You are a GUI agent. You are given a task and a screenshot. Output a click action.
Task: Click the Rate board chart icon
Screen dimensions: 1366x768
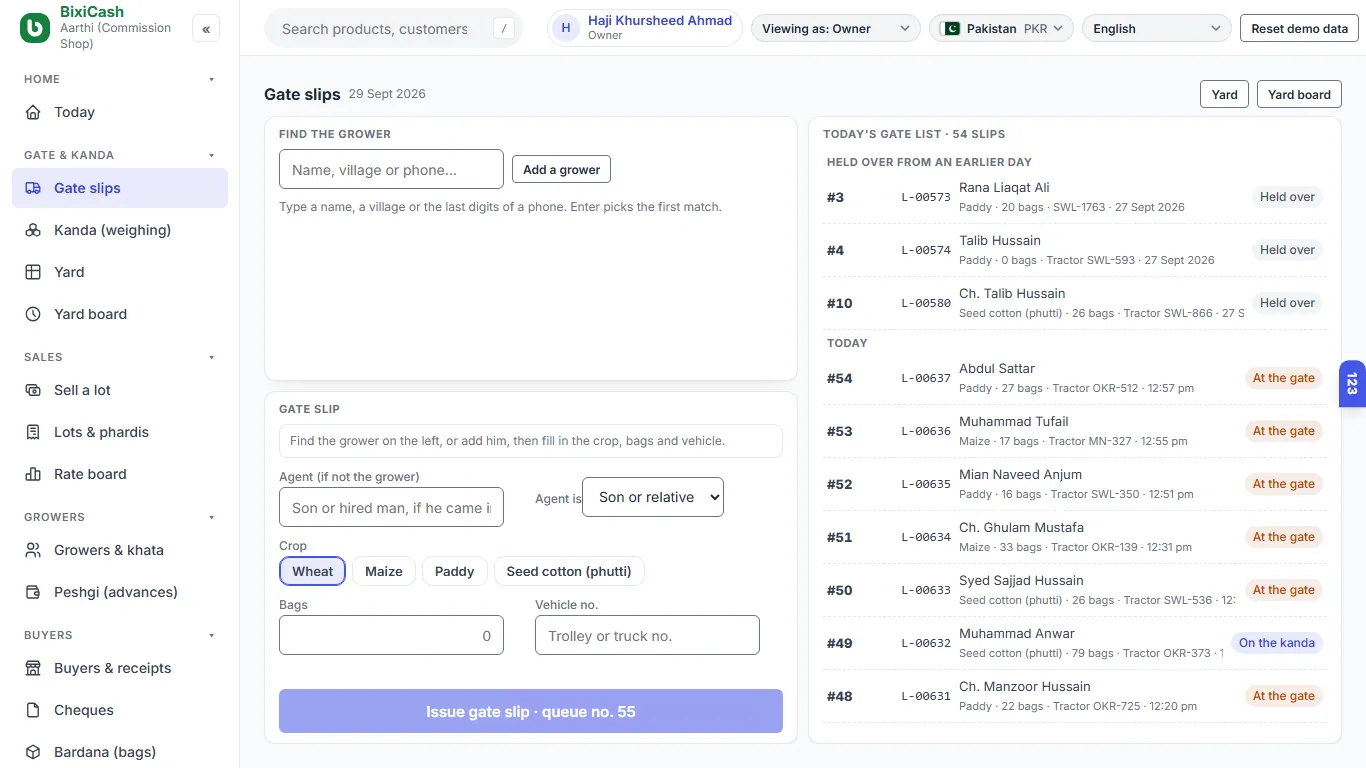[33, 474]
